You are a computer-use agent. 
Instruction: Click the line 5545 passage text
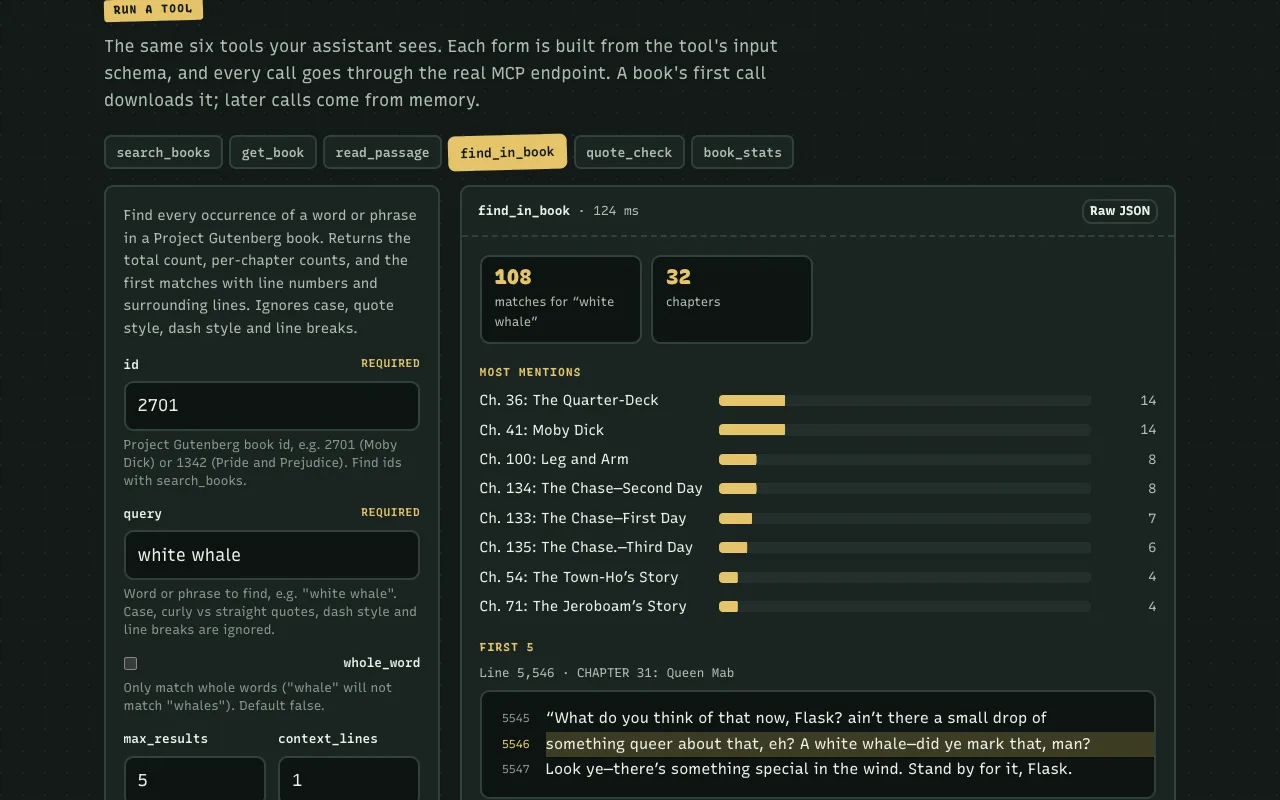point(796,718)
